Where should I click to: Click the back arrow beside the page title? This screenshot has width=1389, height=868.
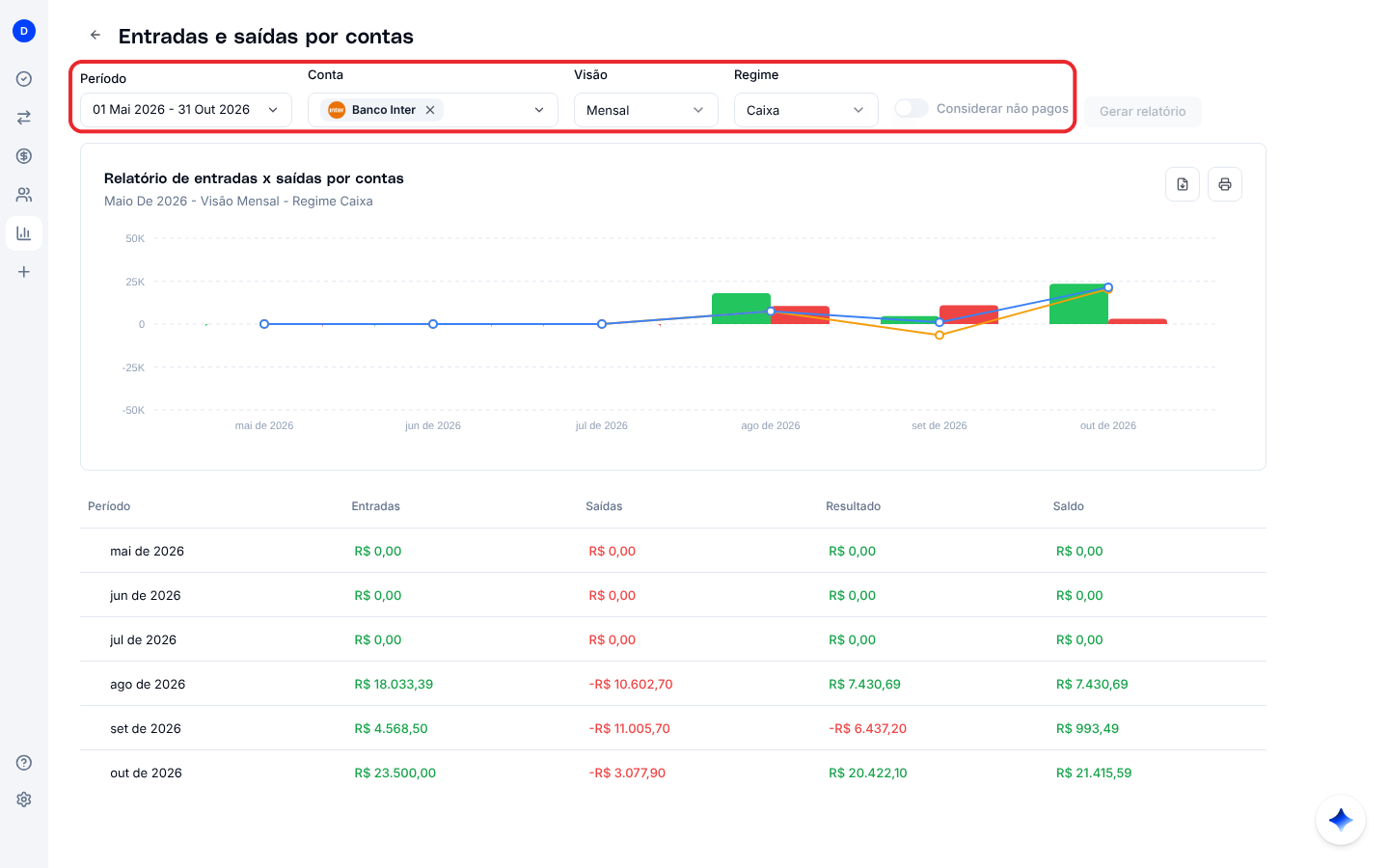(95, 35)
